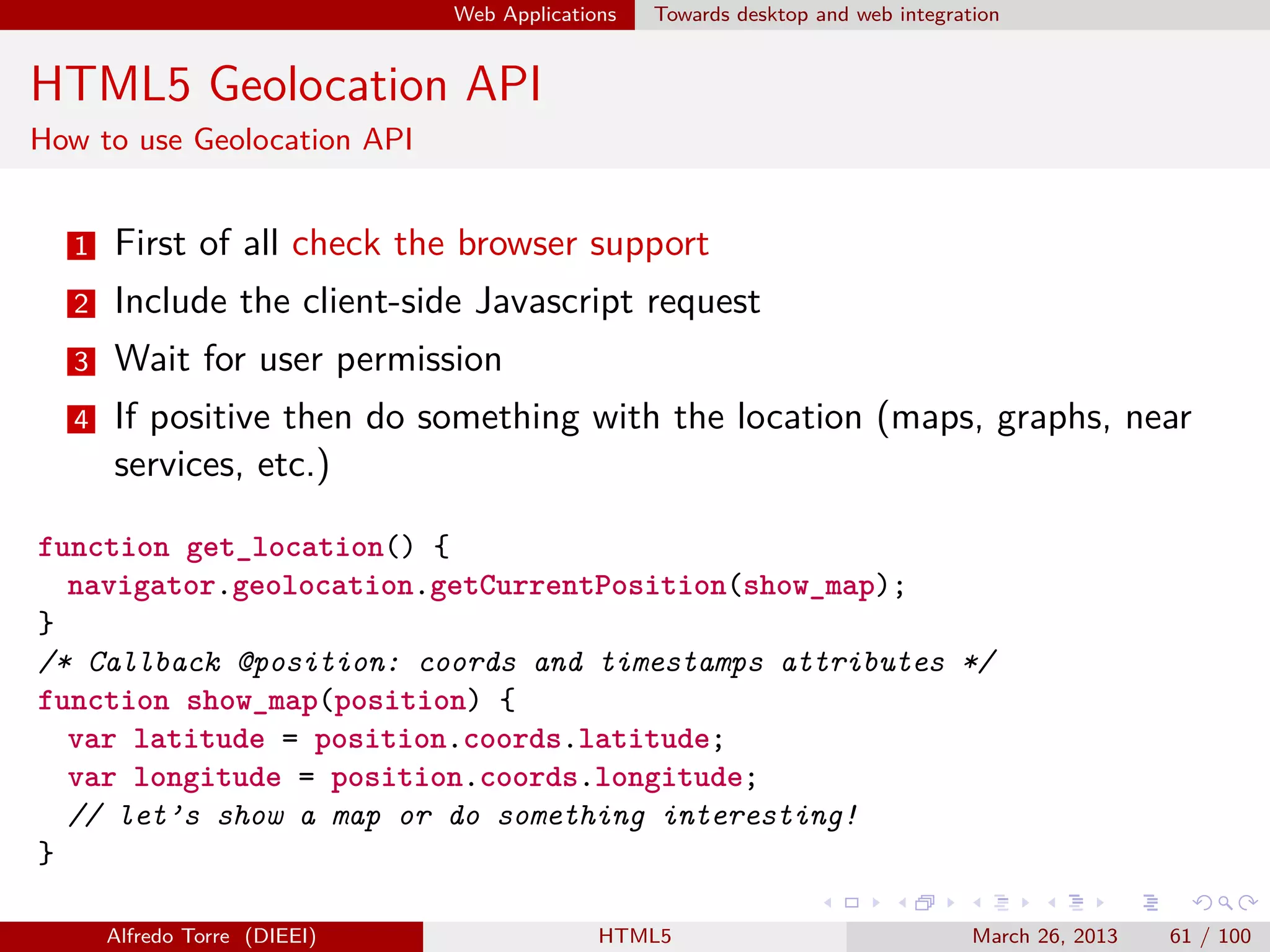Click subtitle How to use Geolocation API
1270x952 pixels.
pos(221,139)
